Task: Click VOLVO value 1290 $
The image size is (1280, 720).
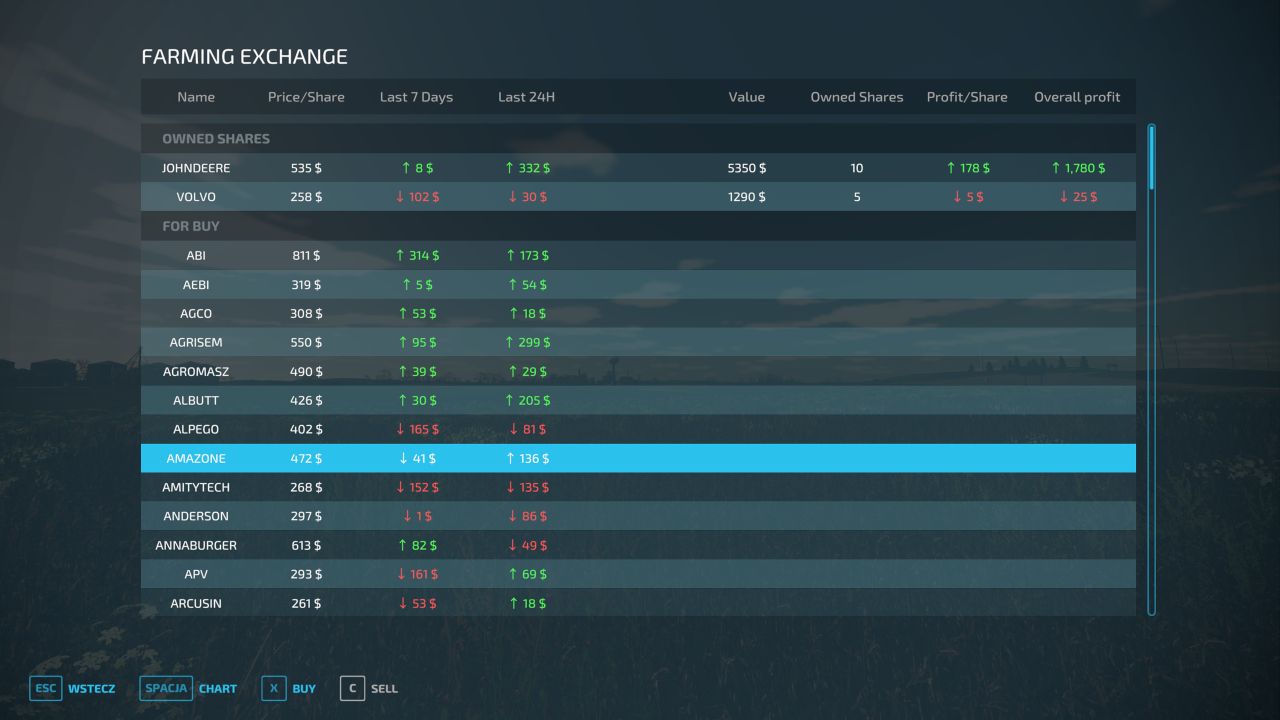Action: (746, 197)
